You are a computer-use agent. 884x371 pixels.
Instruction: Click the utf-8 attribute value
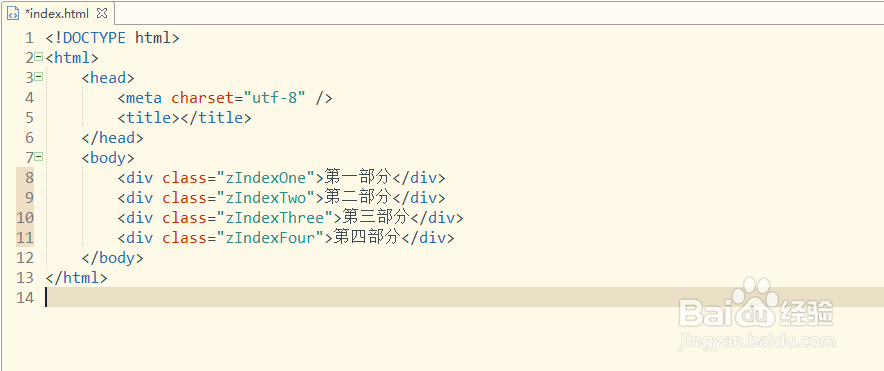[x=275, y=98]
